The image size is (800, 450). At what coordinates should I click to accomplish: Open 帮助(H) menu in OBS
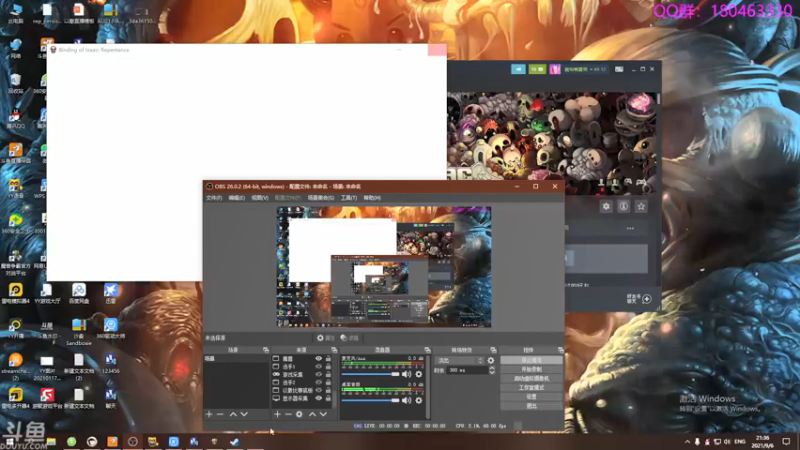372,198
